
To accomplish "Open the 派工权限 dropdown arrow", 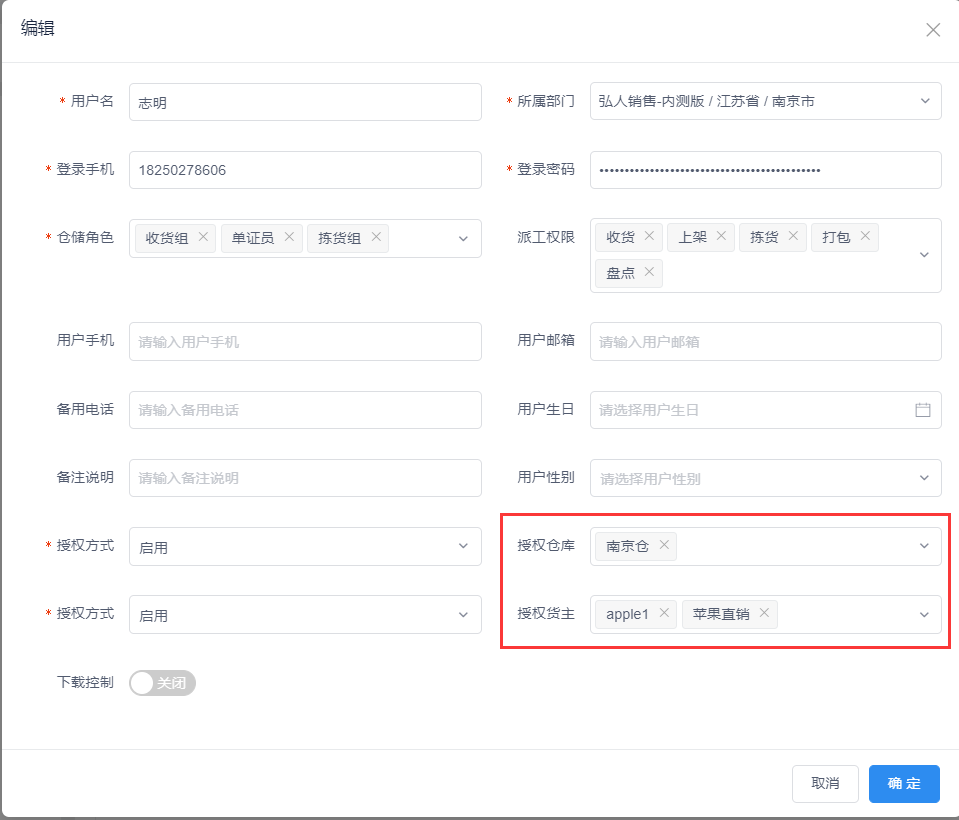I will [x=925, y=254].
